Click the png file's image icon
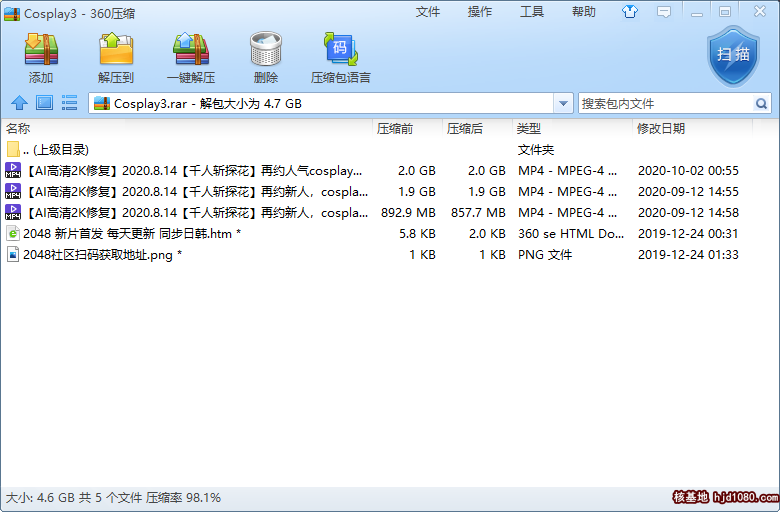The image size is (780, 512). coord(13,254)
